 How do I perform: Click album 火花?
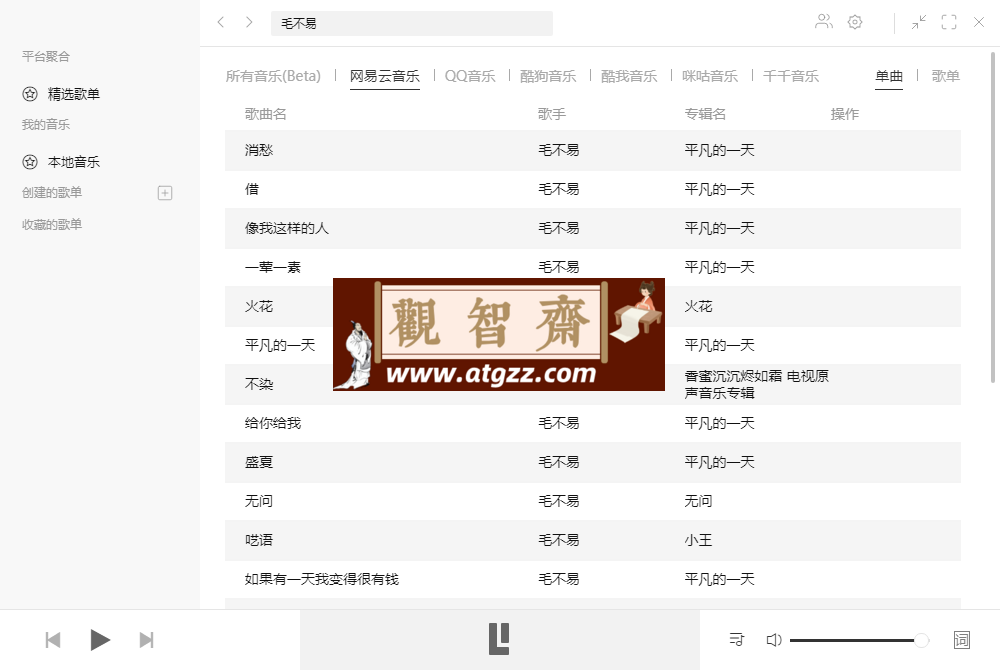point(698,307)
